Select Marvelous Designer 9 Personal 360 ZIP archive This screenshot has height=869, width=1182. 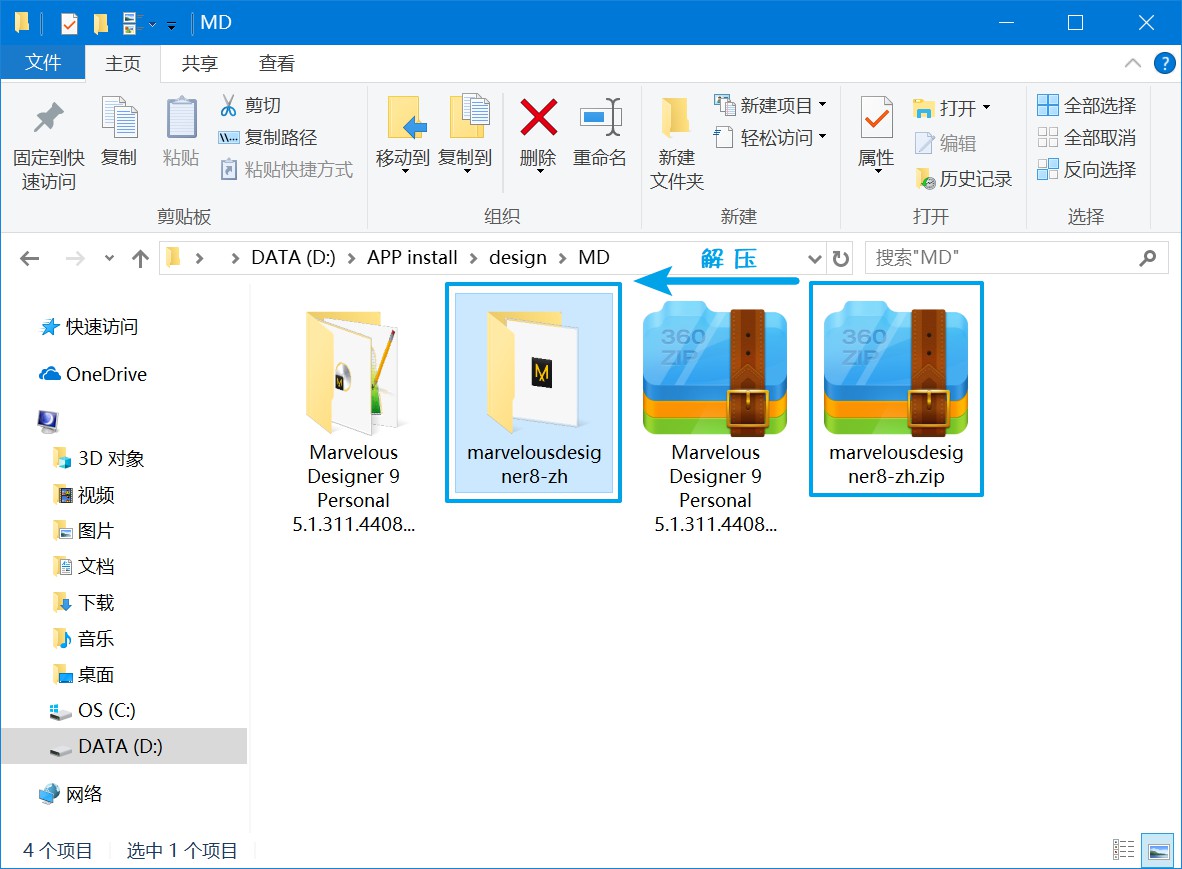[x=715, y=419]
